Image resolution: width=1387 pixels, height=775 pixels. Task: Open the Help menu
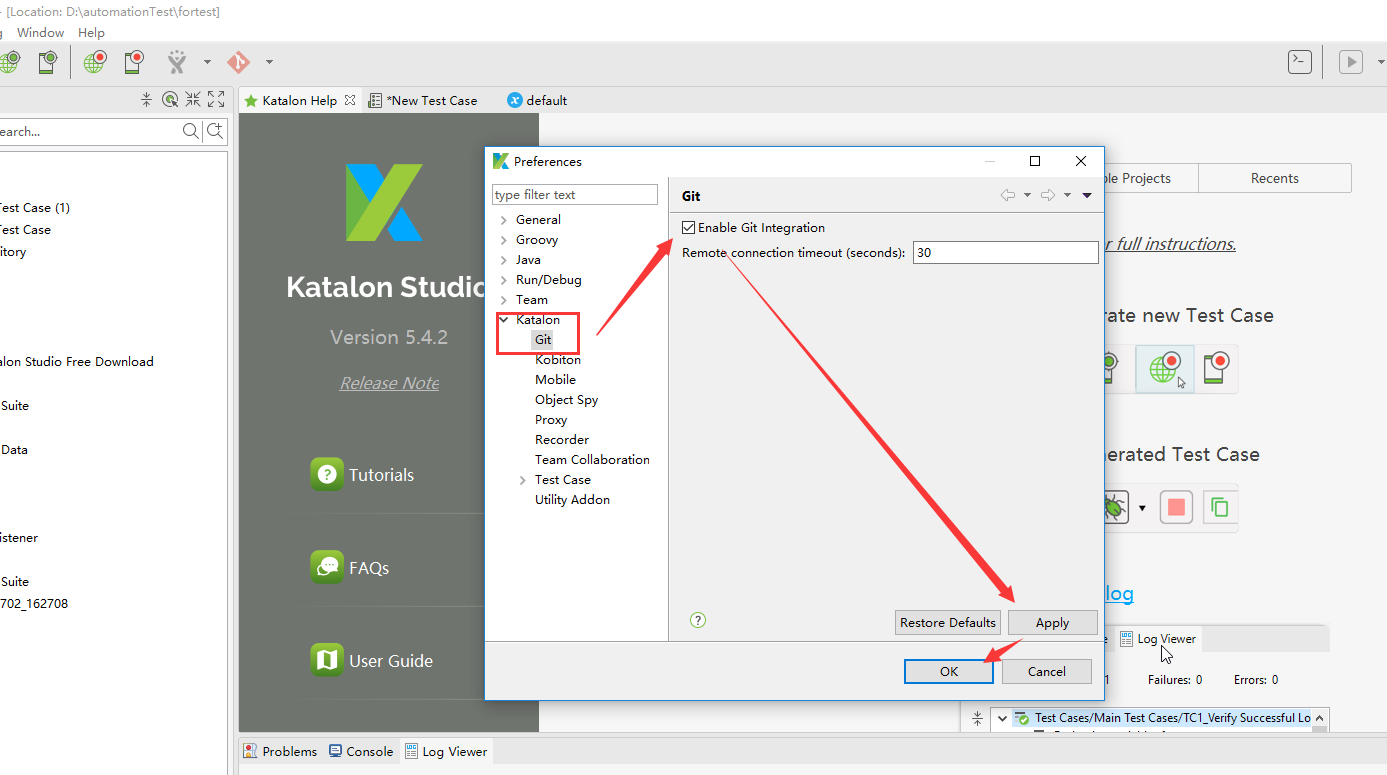[x=91, y=33]
